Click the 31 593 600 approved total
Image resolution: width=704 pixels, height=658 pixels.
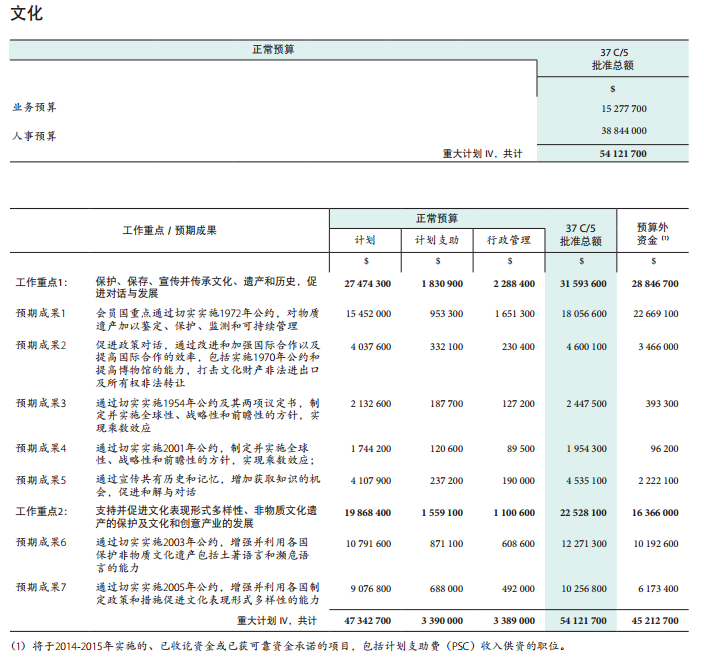tap(582, 284)
